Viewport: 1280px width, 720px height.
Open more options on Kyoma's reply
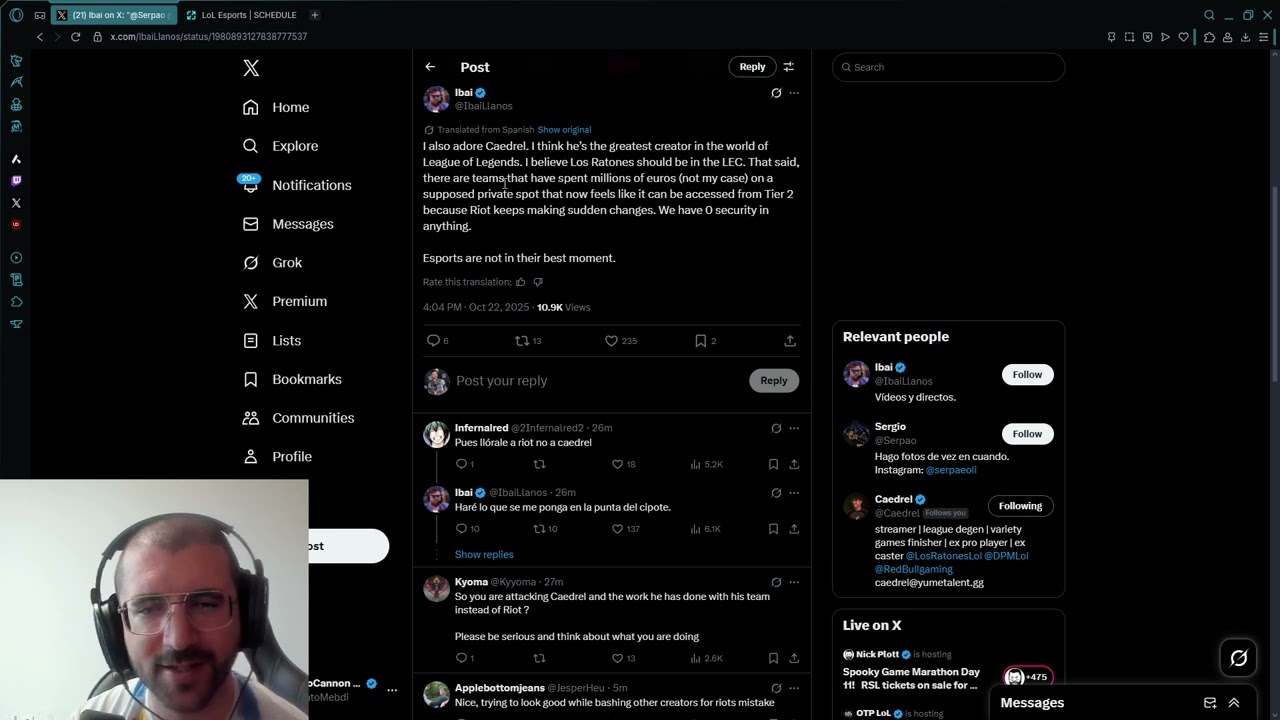point(794,582)
